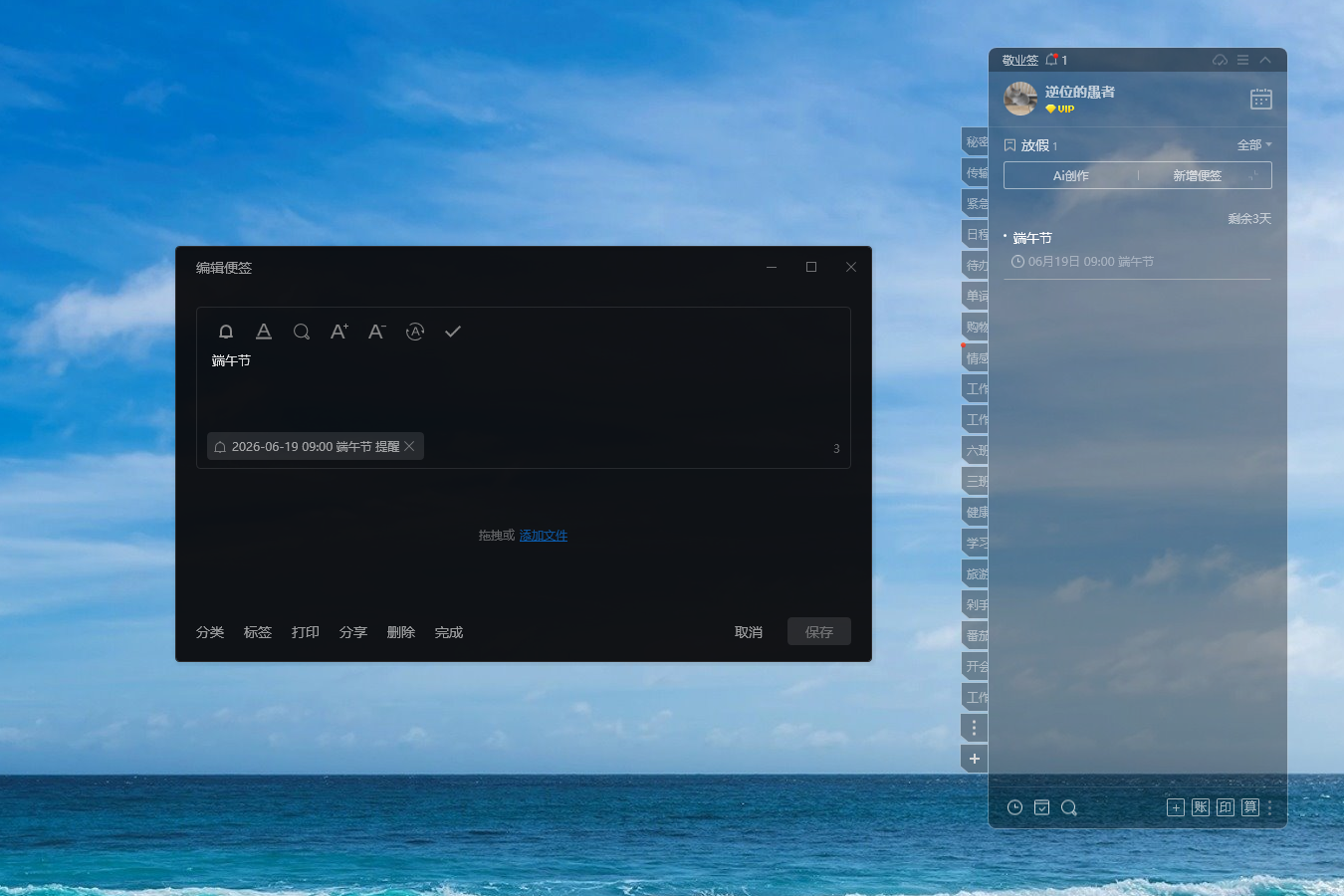Click 删除 in the edit note dialog
1344x896 pixels.
(x=401, y=632)
